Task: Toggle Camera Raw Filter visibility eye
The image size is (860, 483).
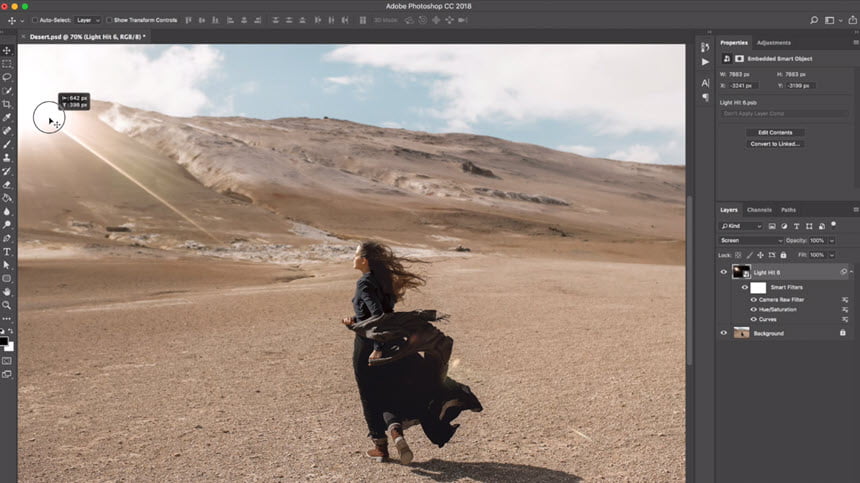Action: 754,300
